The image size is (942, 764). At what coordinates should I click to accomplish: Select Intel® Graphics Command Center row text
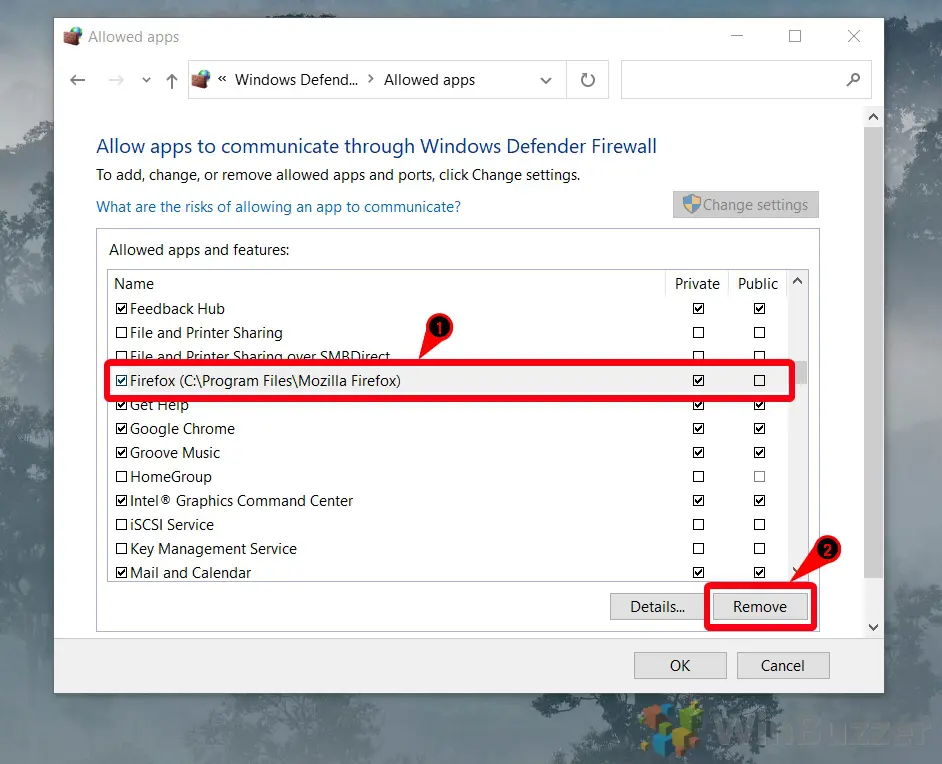click(x=241, y=501)
